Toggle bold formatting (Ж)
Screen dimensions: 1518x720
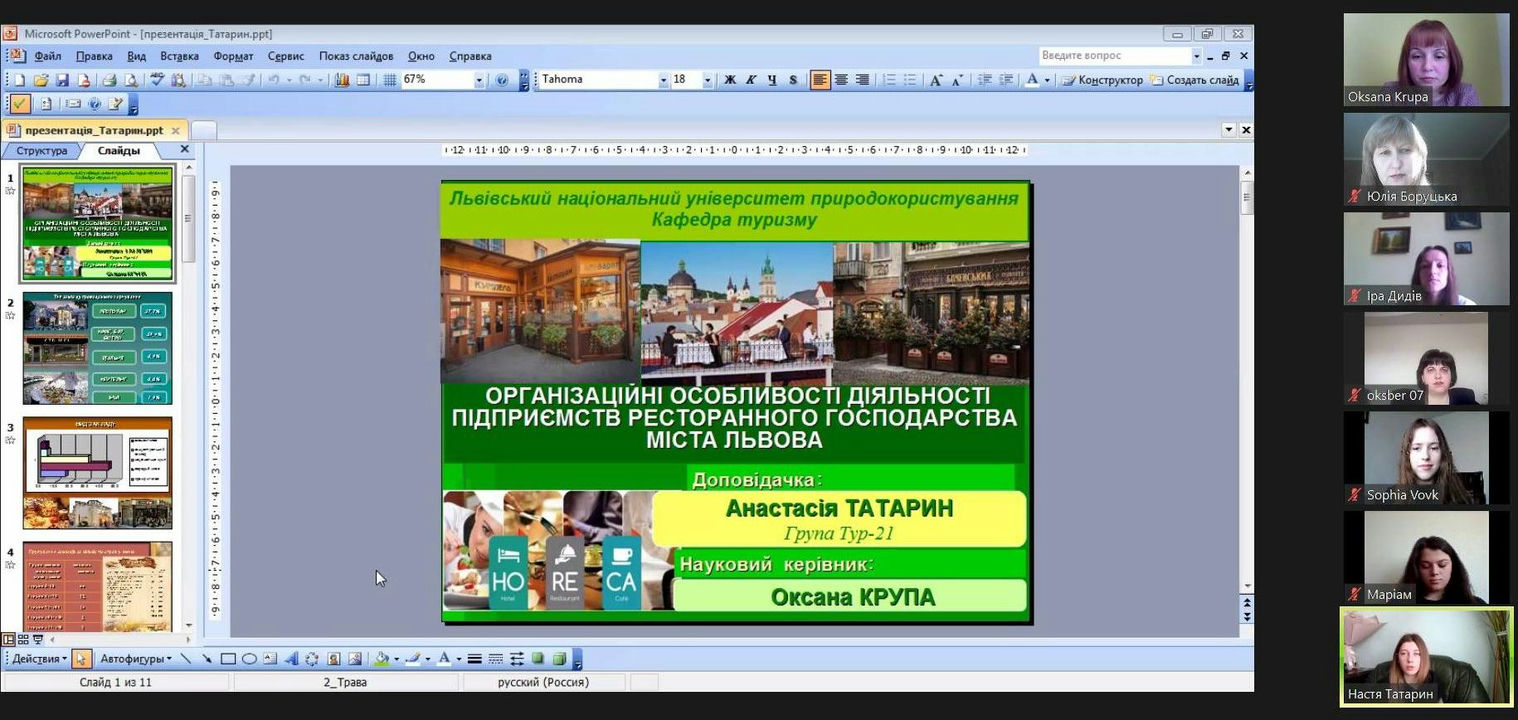click(730, 80)
